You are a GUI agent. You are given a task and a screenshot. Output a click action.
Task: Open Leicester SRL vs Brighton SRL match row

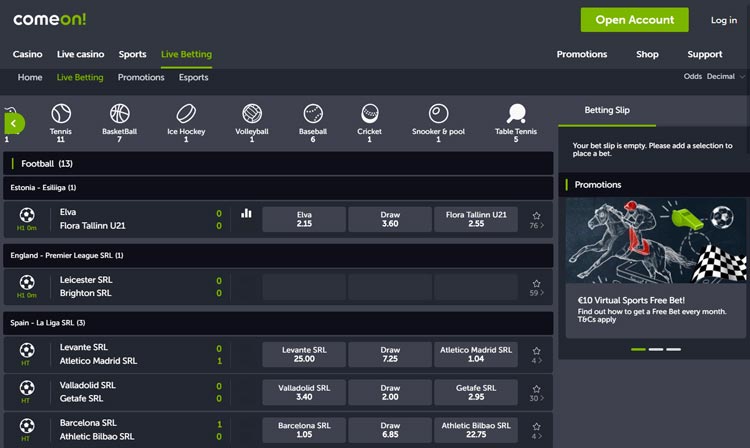coord(278,286)
